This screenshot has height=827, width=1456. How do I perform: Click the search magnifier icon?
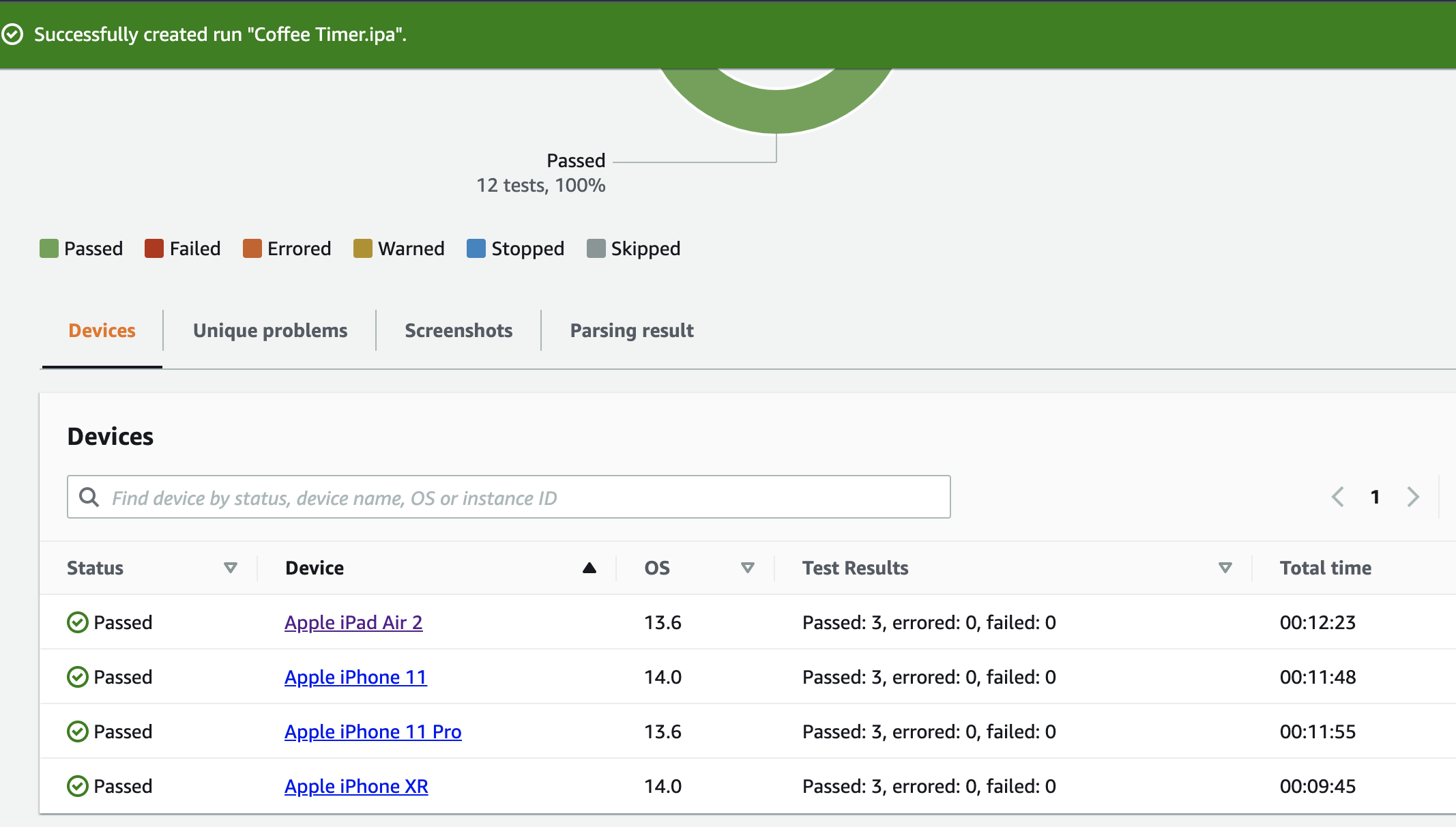89,497
